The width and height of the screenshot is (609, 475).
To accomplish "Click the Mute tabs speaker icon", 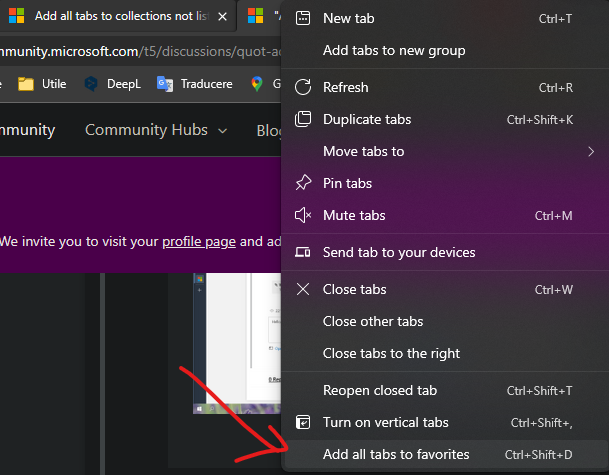I will click(303, 215).
